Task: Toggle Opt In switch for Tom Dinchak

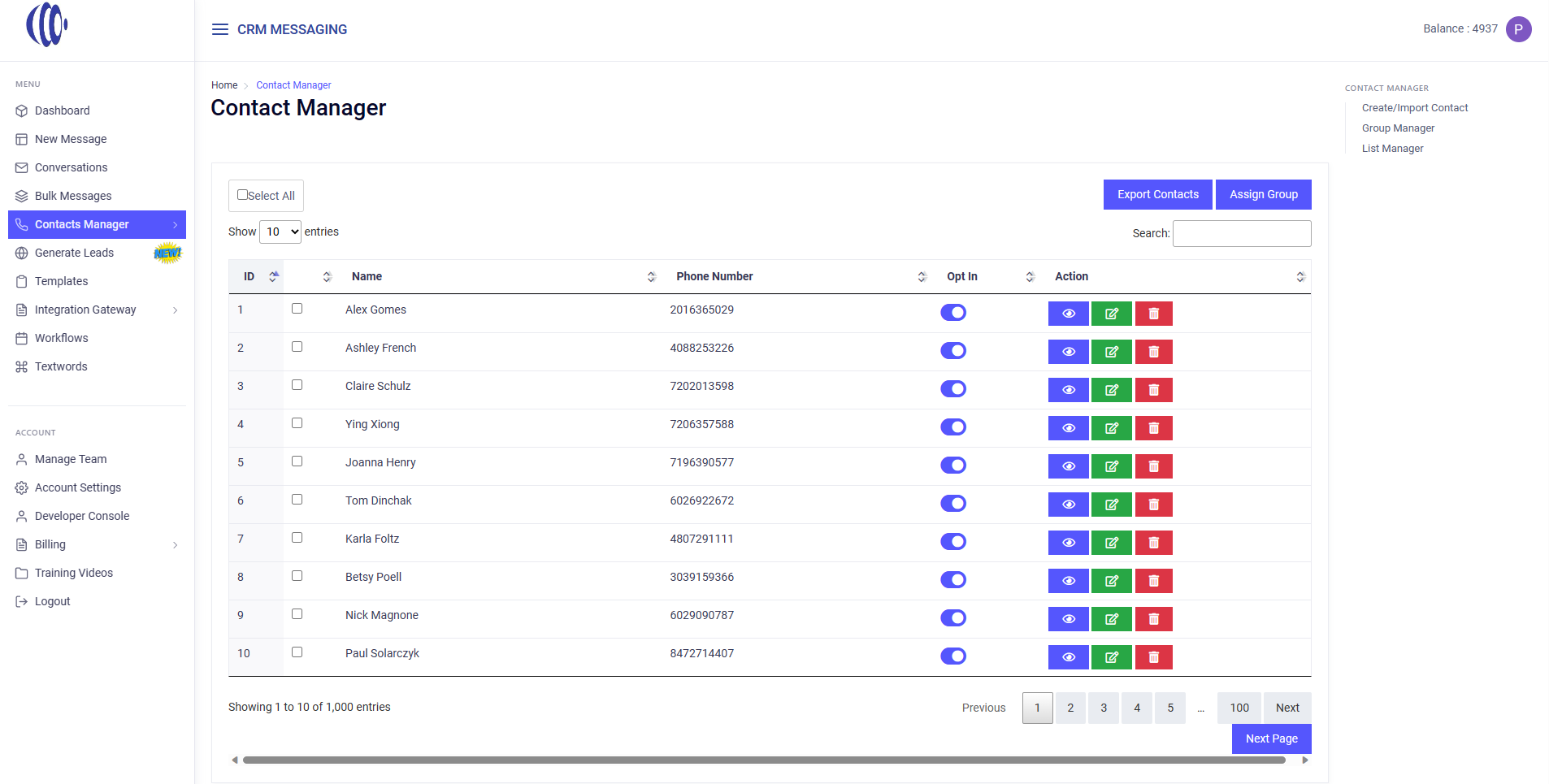Action: pyautogui.click(x=953, y=504)
